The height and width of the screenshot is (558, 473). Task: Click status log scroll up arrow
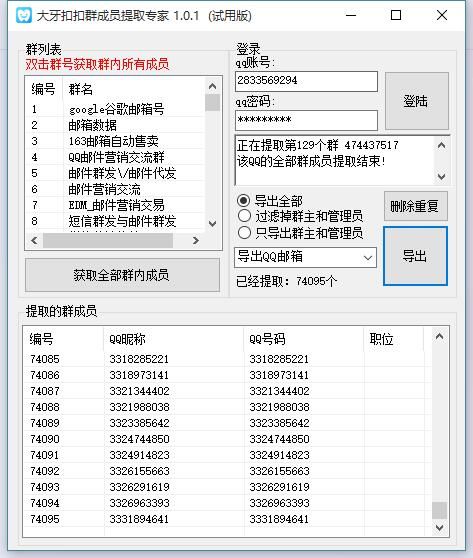[441, 145]
